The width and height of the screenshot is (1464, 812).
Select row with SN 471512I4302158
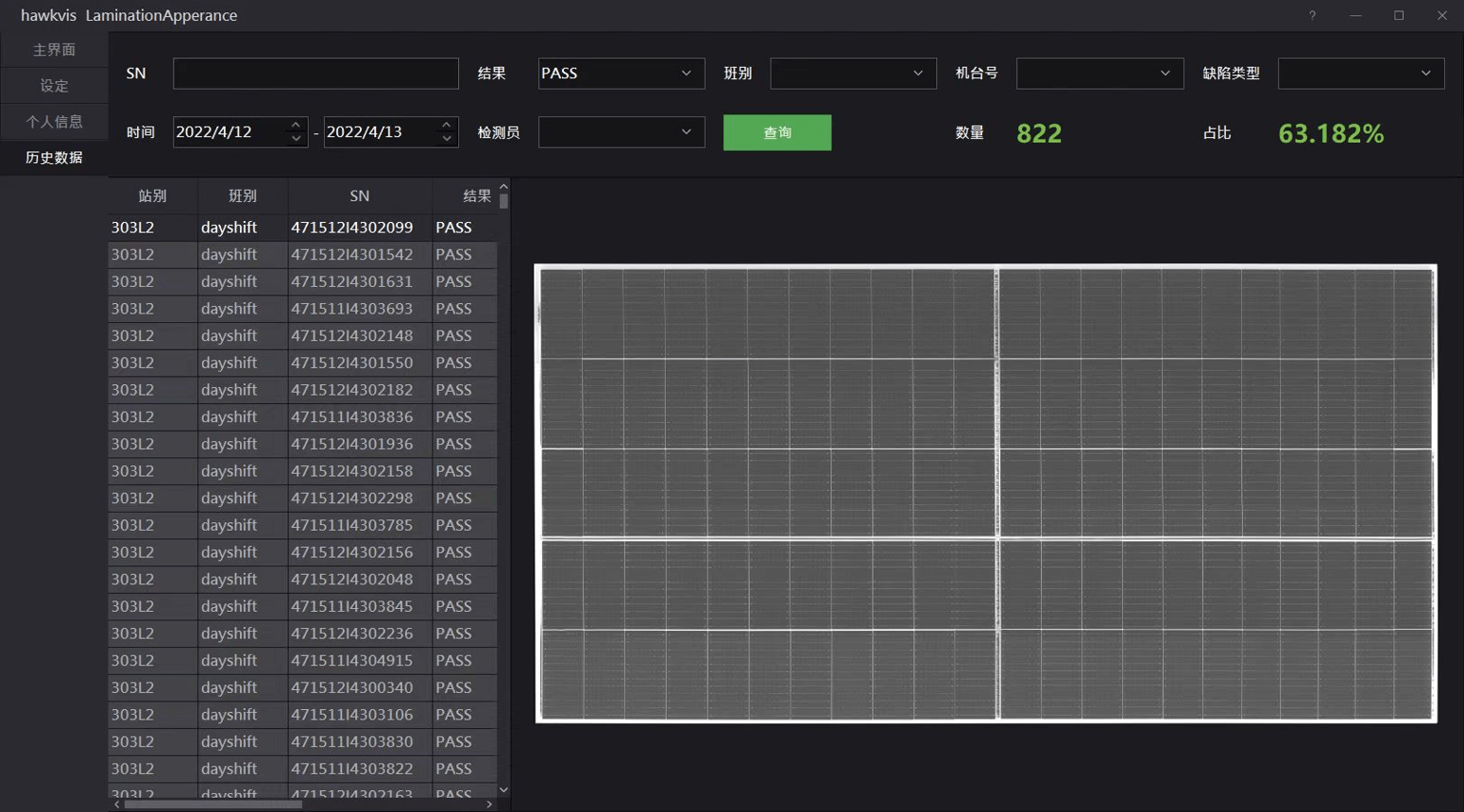tap(302, 470)
